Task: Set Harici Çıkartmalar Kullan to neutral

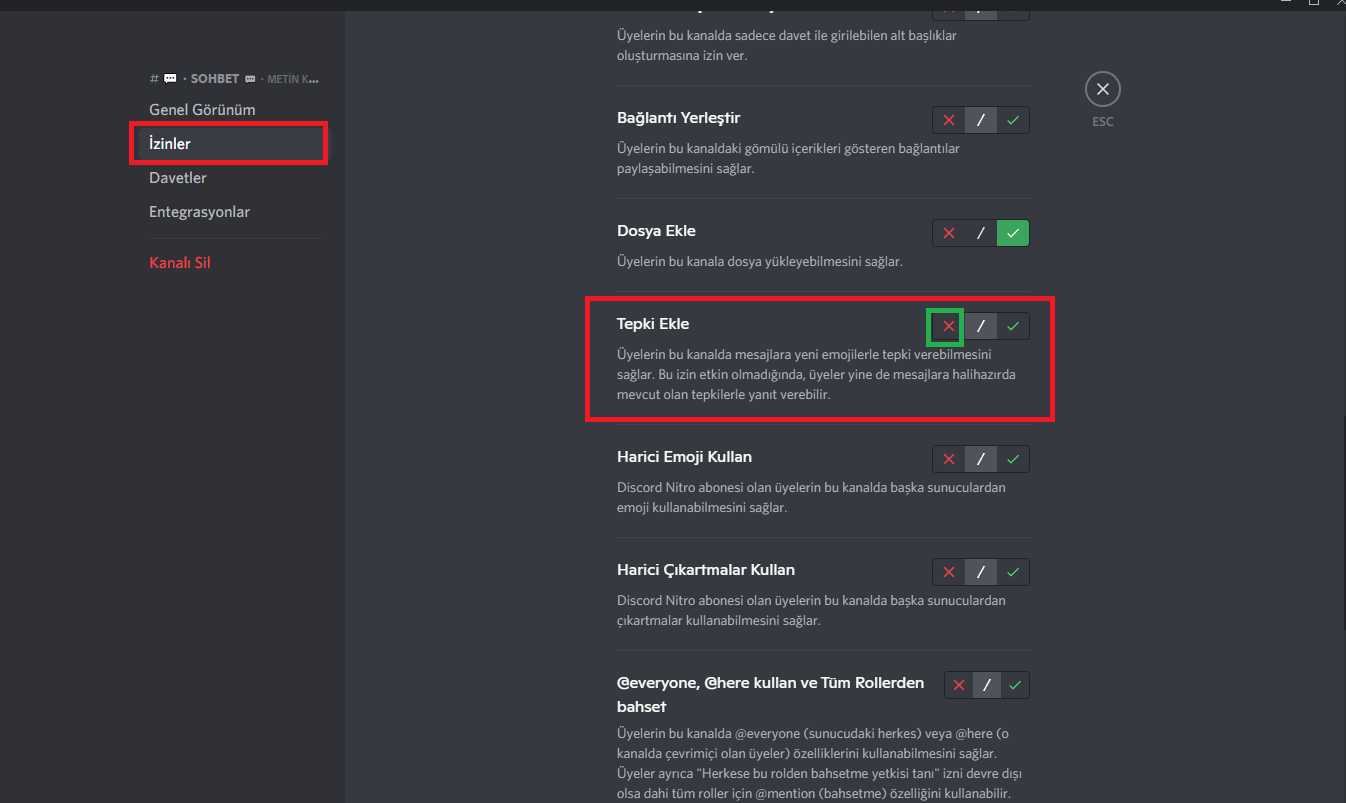Action: [x=981, y=572]
